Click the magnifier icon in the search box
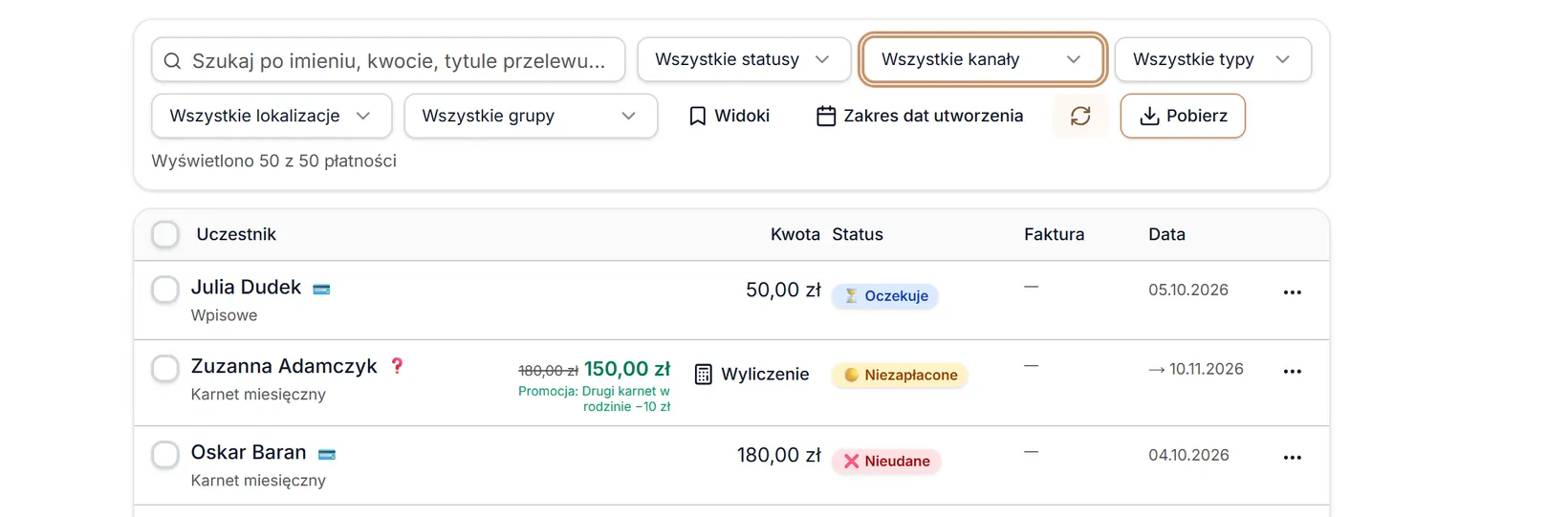 [172, 61]
